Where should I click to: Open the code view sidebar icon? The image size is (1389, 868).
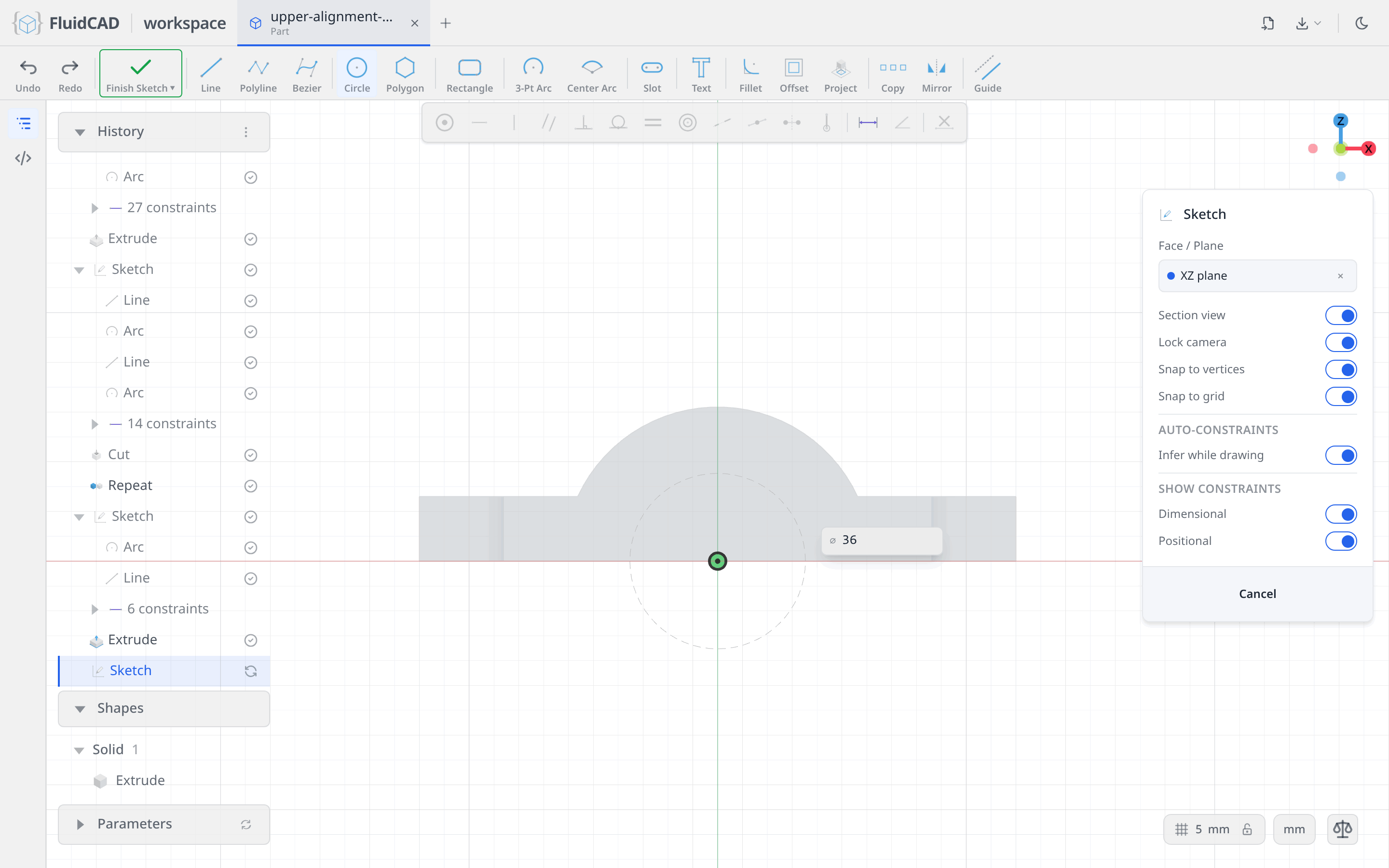(x=23, y=158)
